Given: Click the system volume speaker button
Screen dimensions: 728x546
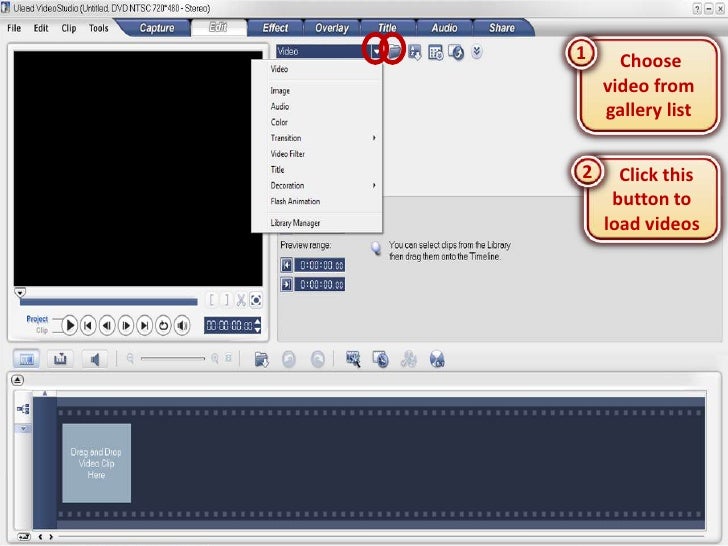Looking at the screenshot, I should pos(182,325).
